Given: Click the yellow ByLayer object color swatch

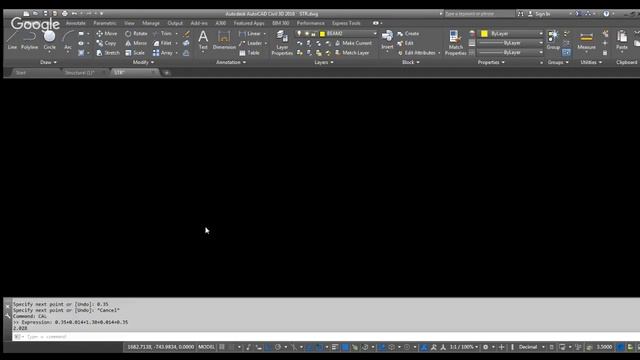Looking at the screenshot, I should coord(484,33).
